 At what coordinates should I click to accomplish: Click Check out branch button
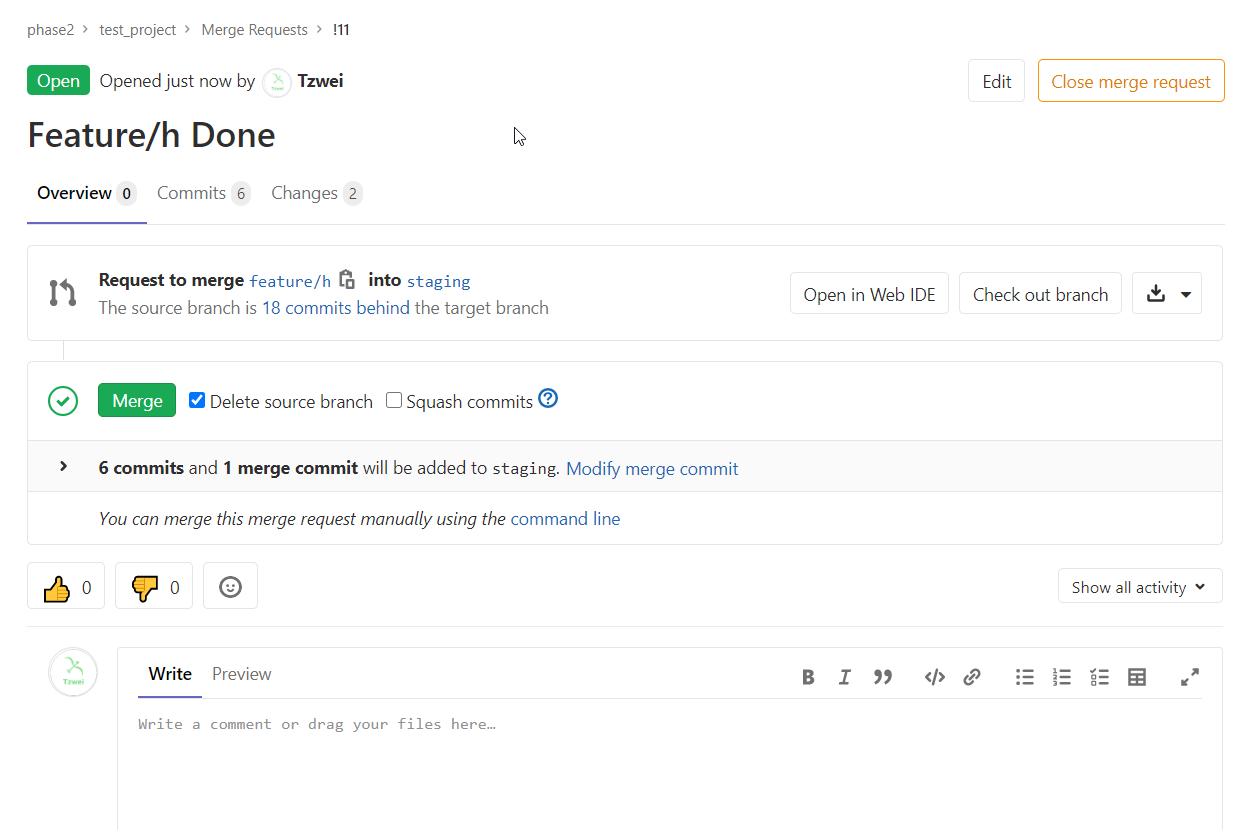tap(1040, 294)
